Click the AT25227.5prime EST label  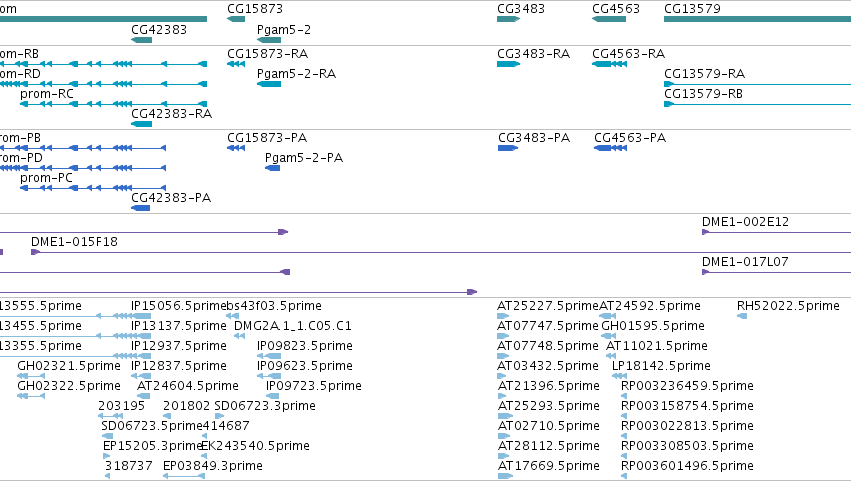point(548,306)
